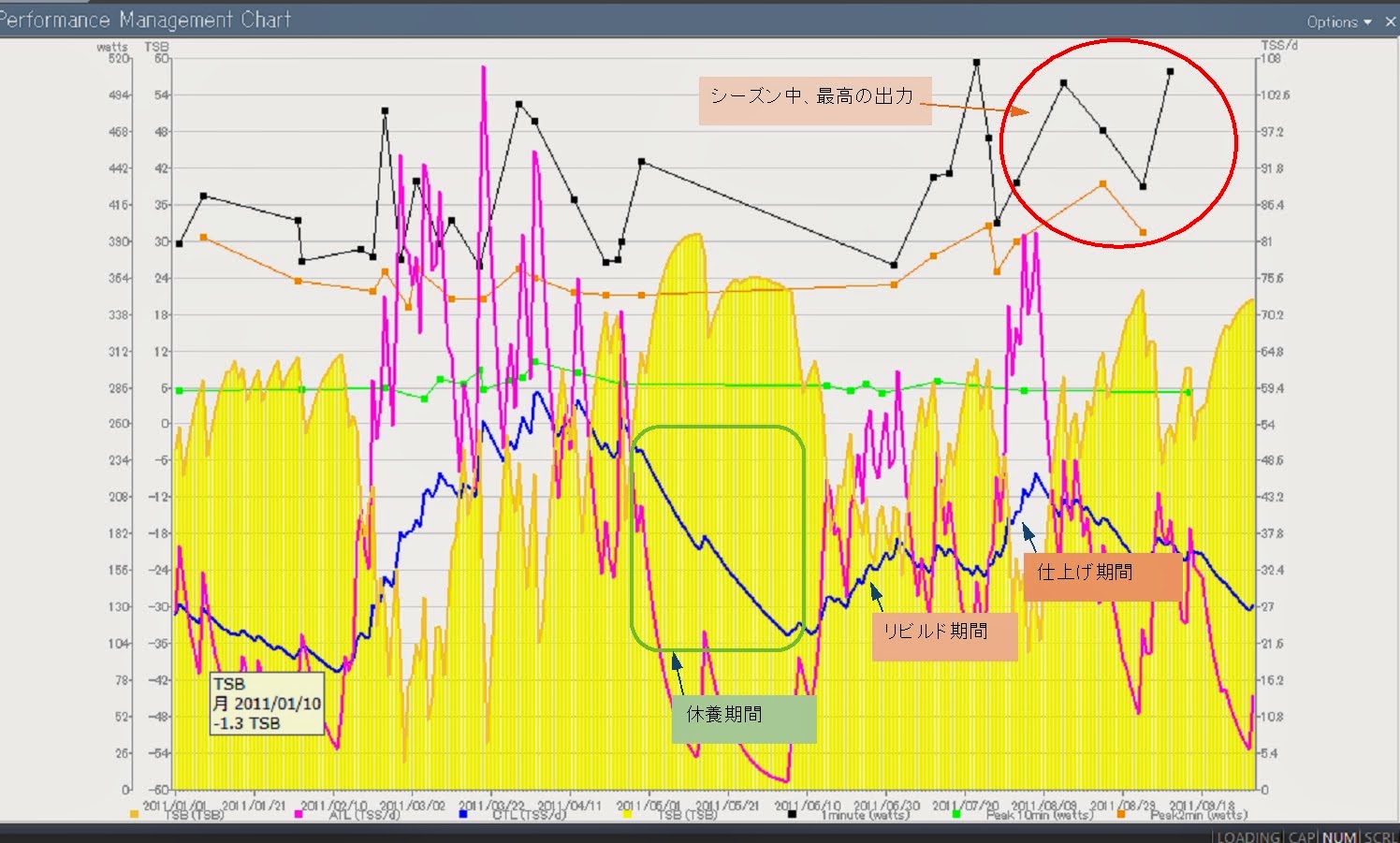Click the CAP indicator in status bar
This screenshot has width=1400, height=843.
1301,836
